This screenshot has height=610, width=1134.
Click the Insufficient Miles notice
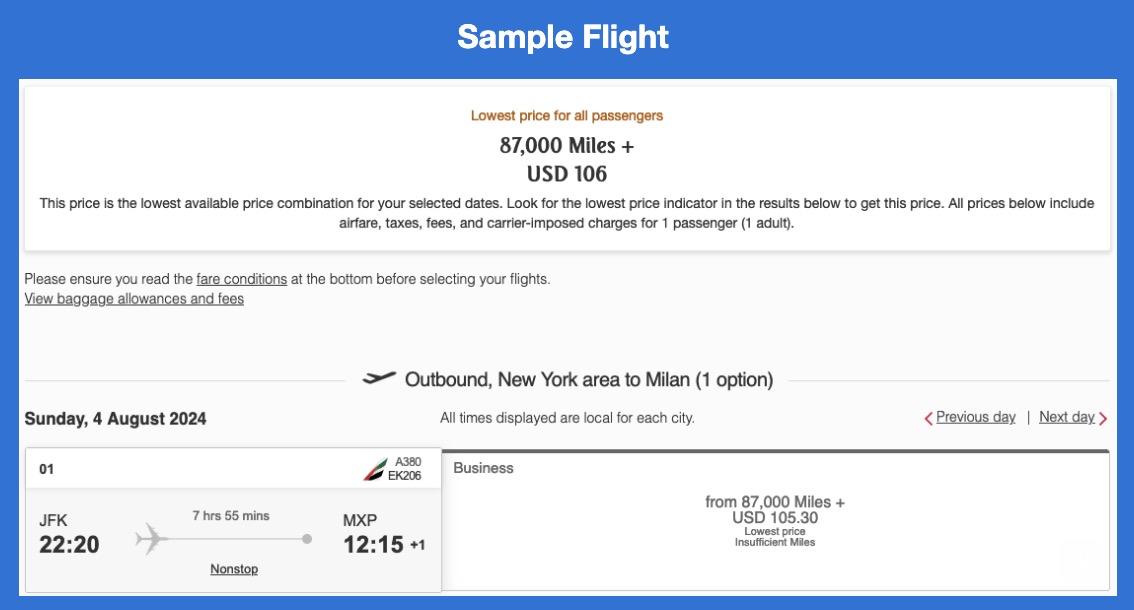pos(775,543)
